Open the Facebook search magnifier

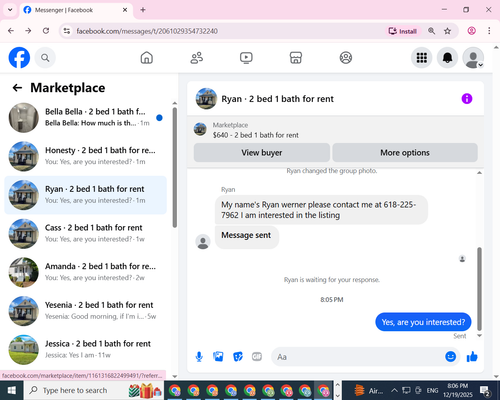point(45,58)
